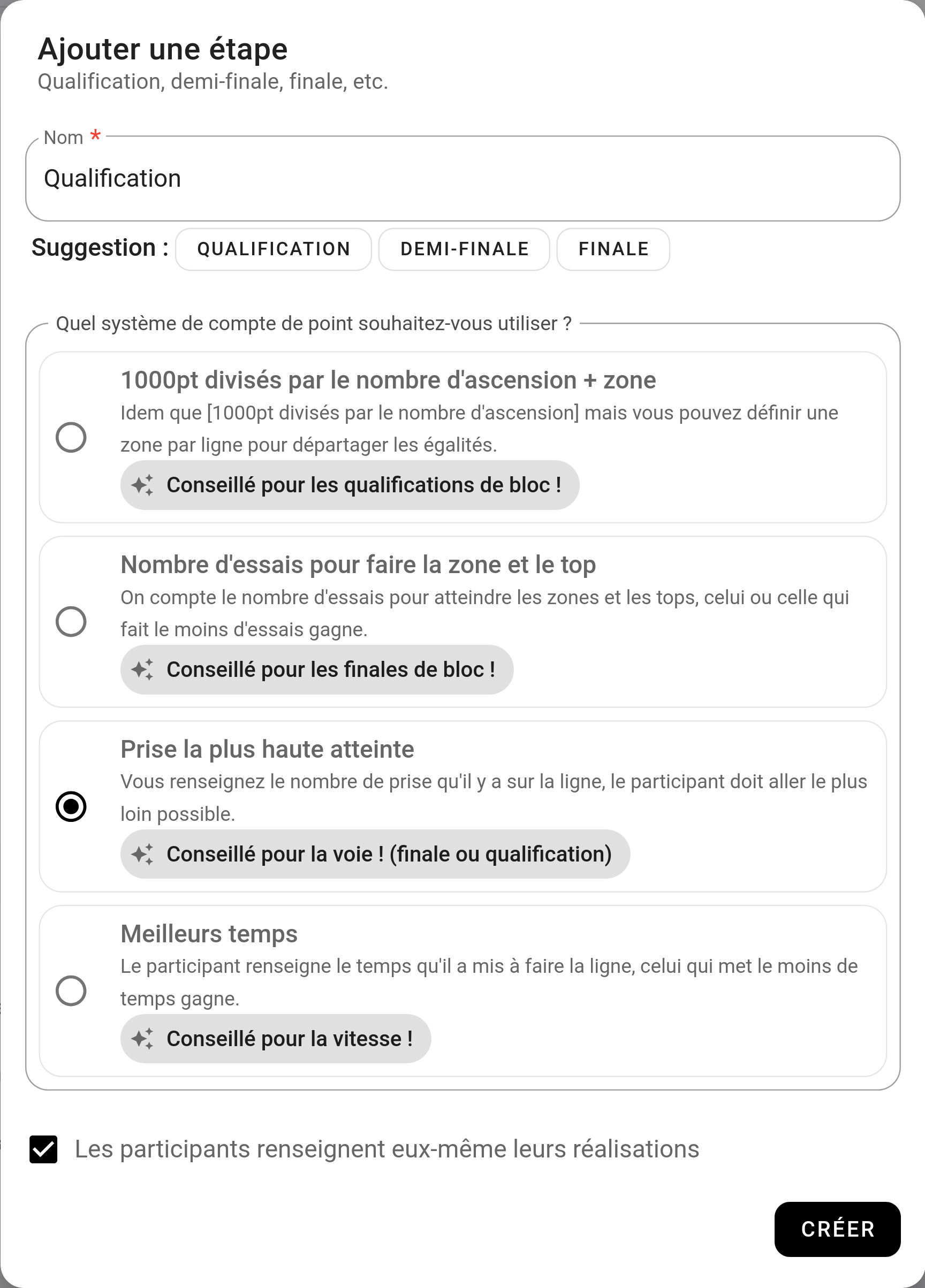Screen dimensions: 925x1288
Task: Select 'Prise la plus haute atteinte' radio
Action: 71,806
